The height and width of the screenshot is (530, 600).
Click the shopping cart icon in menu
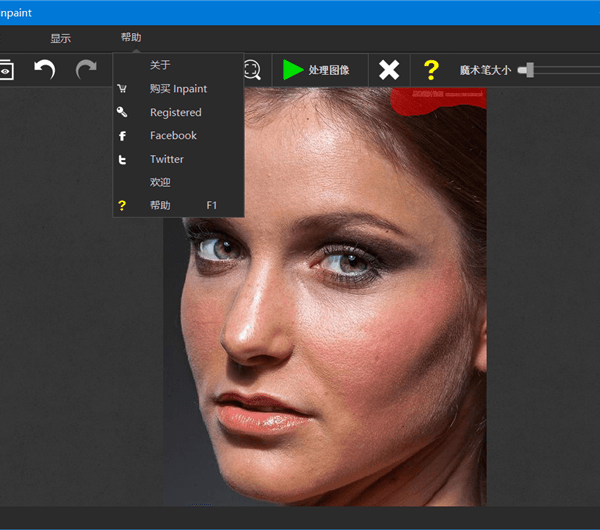tap(123, 89)
